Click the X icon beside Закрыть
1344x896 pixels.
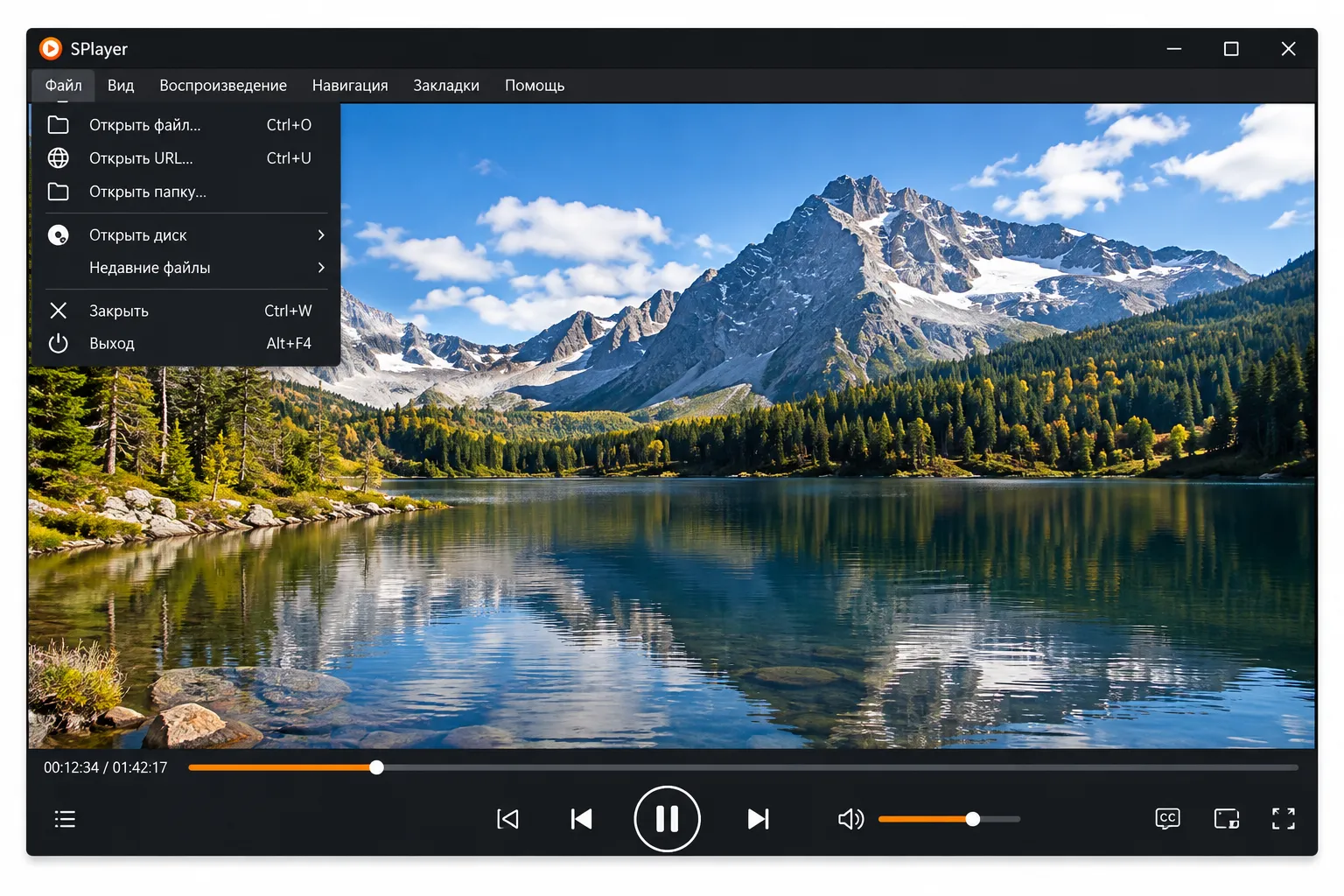[x=59, y=311]
